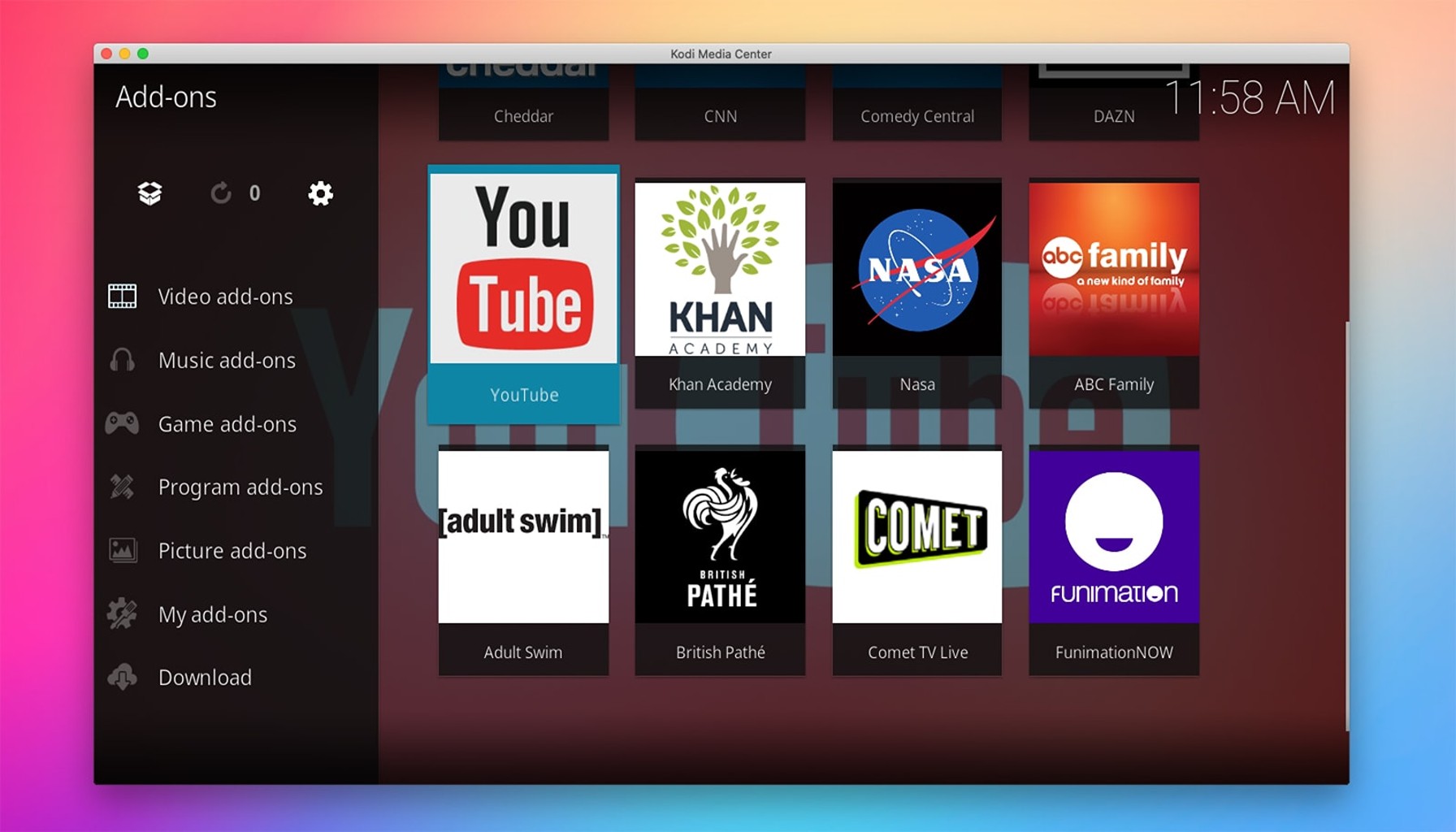Screen dimensions: 1456x832
Task: Click the ABC Family caption text
Action: pyautogui.click(x=1114, y=384)
